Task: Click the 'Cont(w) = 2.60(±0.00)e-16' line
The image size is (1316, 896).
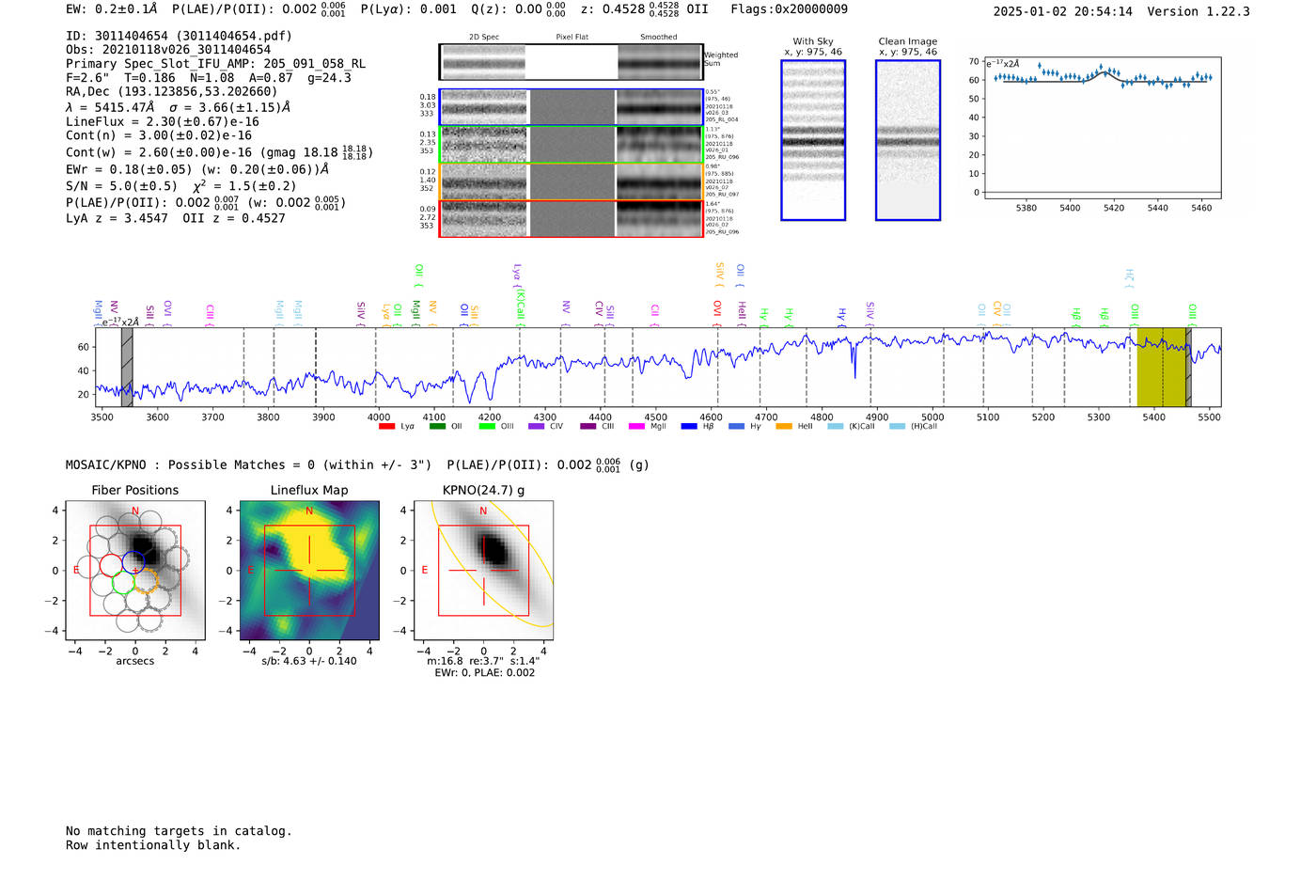Action: [159, 152]
